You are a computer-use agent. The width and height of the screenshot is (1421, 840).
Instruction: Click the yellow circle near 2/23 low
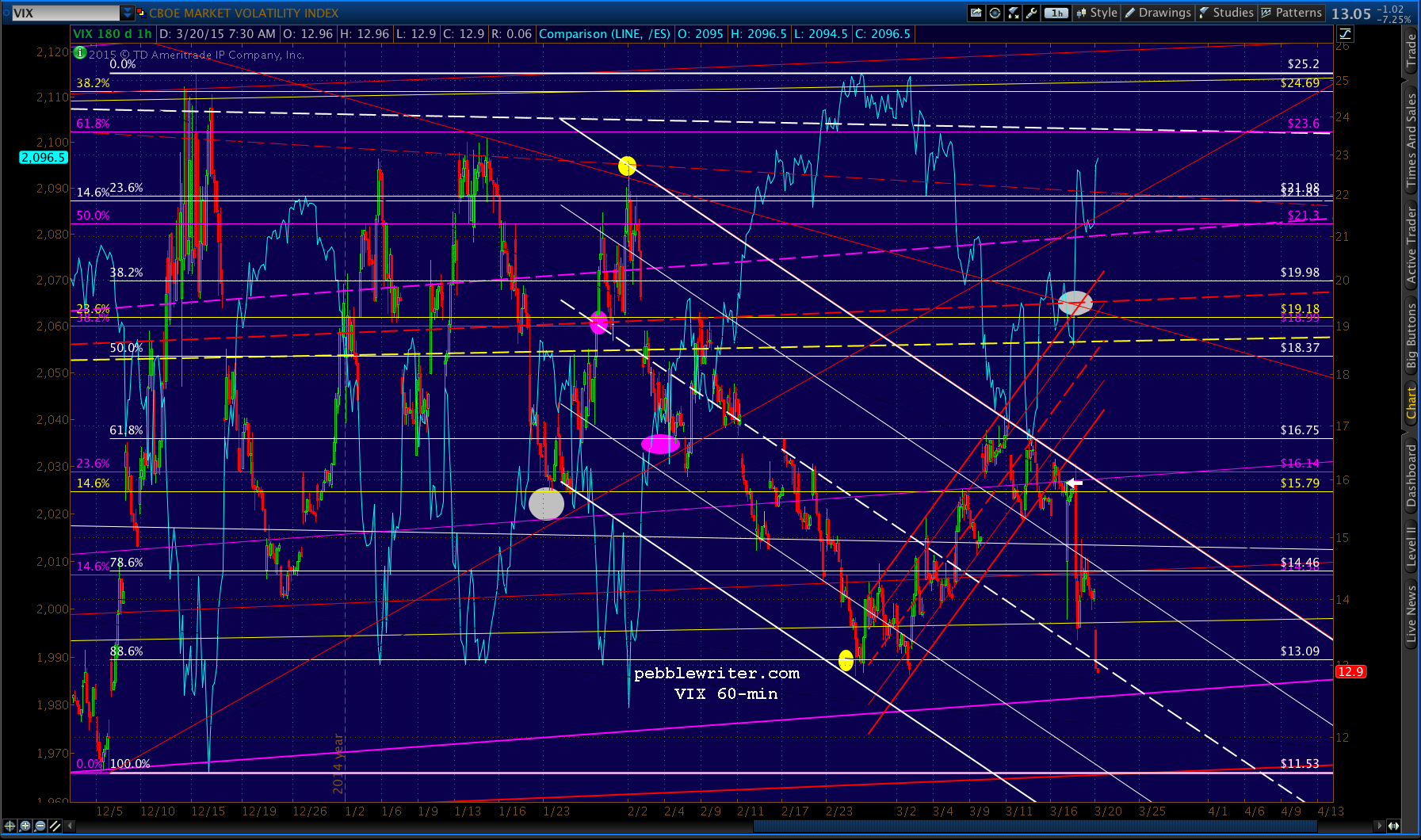tap(846, 659)
